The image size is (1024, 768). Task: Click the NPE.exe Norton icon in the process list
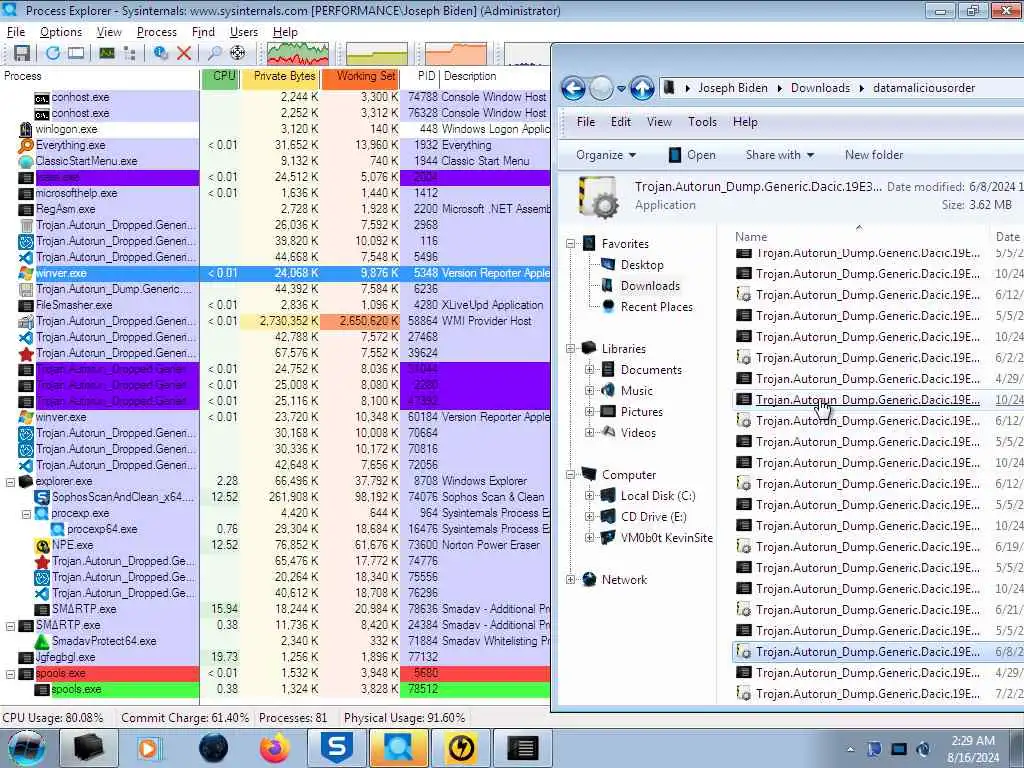click(x=42, y=545)
